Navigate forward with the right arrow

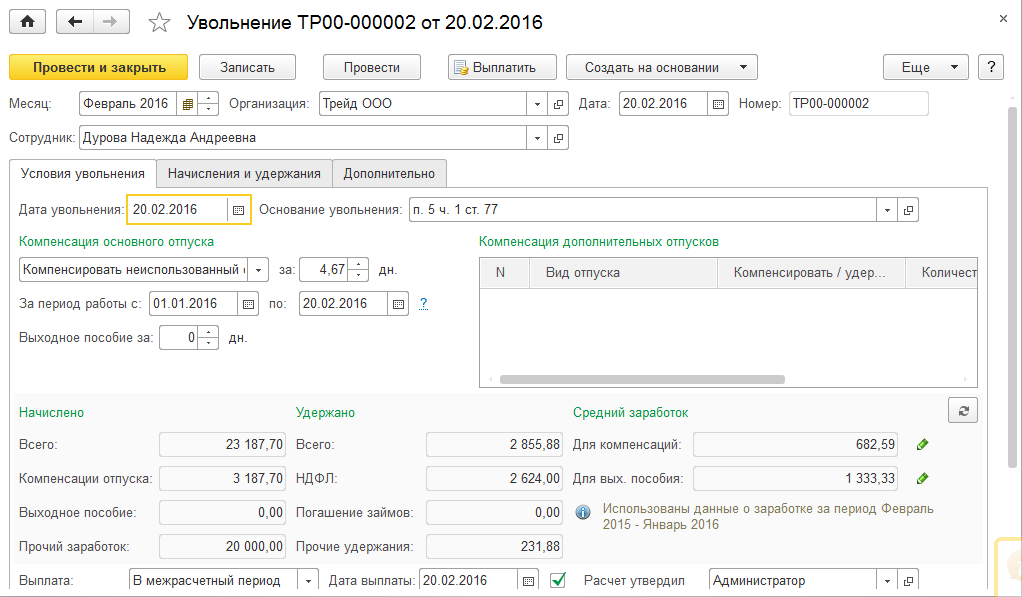[x=111, y=22]
